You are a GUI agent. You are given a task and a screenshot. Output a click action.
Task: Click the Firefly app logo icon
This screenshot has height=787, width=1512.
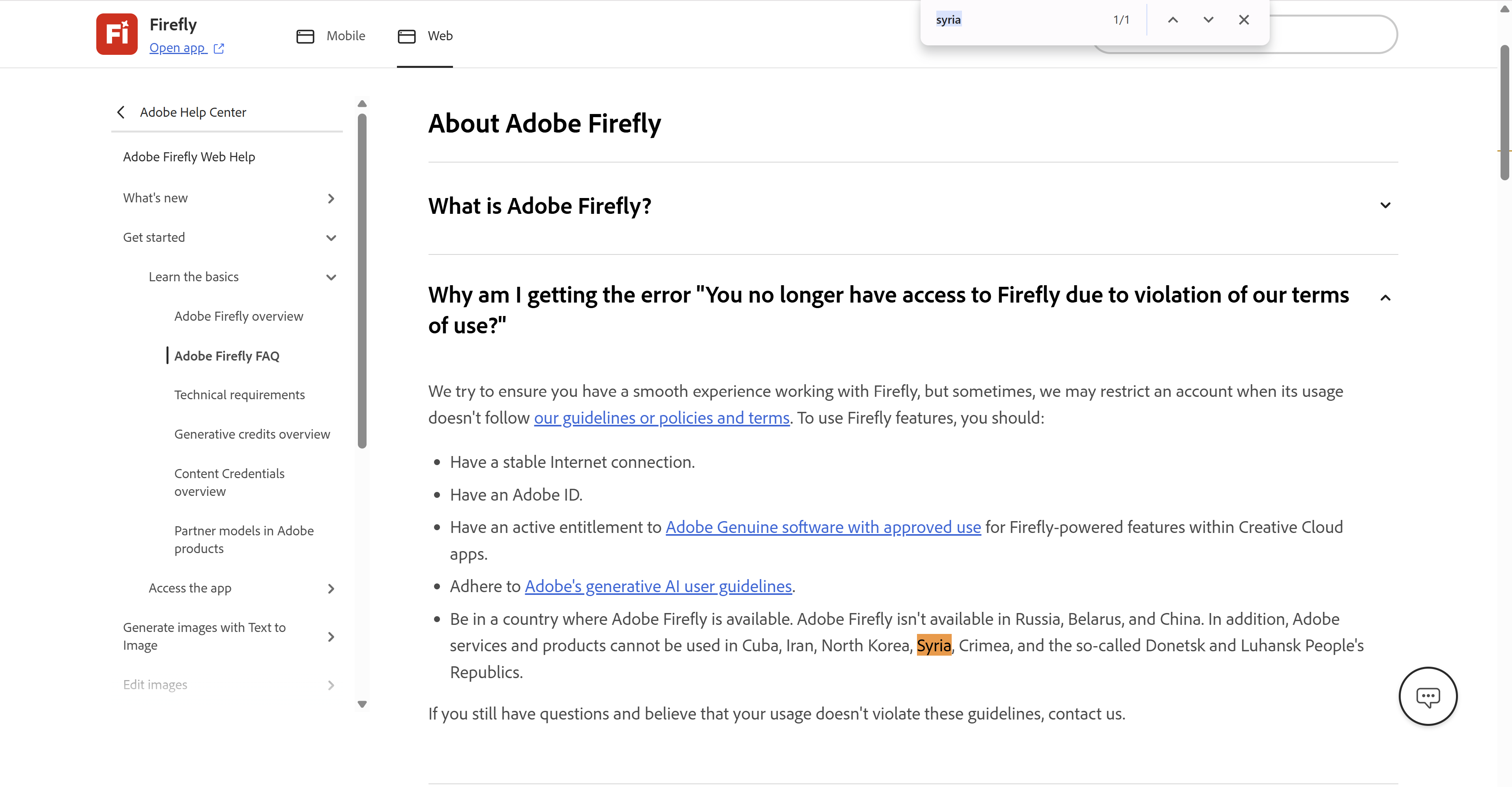(x=117, y=34)
